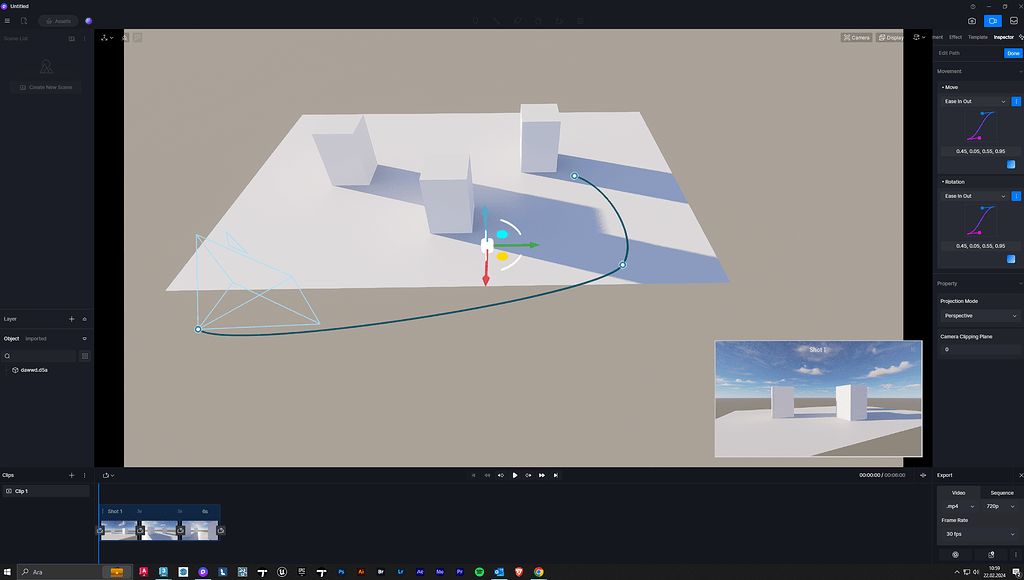Select the Object tab
Screen dimensions: 1024x580
tap(11, 338)
